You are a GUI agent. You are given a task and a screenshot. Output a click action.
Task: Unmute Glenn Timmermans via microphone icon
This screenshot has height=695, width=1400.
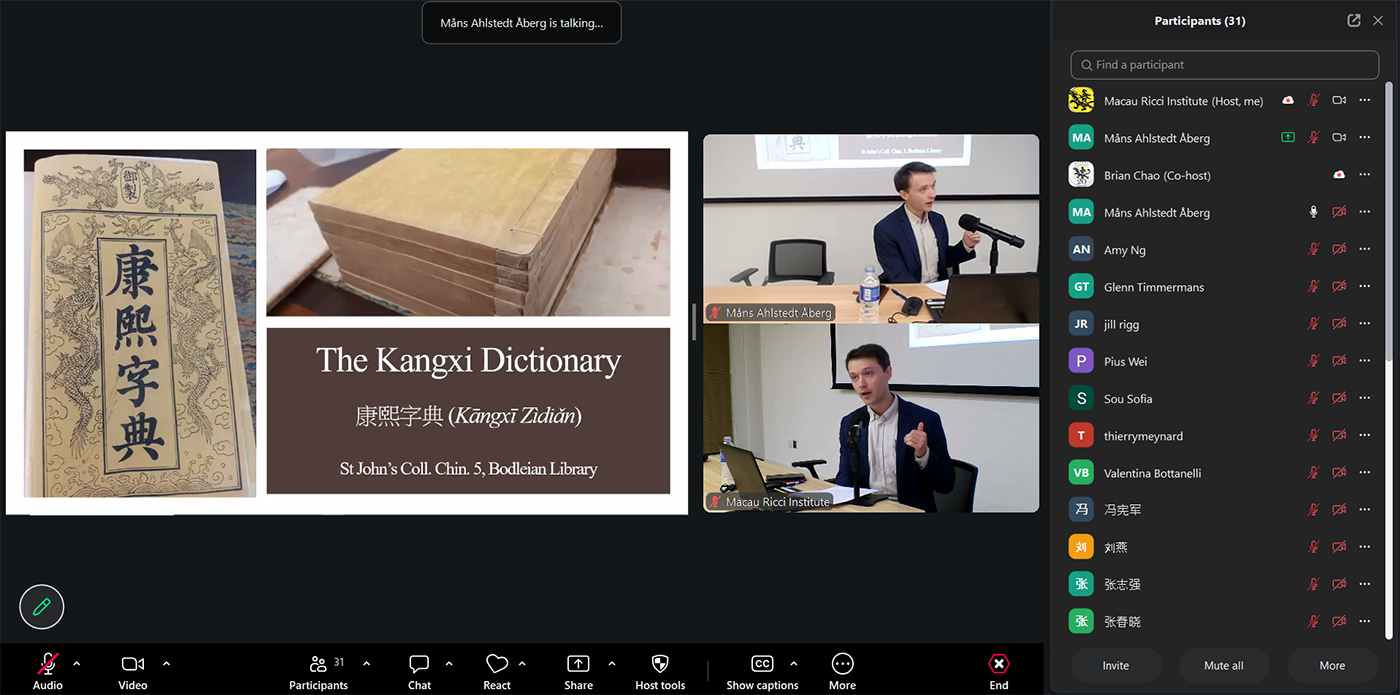tap(1314, 287)
